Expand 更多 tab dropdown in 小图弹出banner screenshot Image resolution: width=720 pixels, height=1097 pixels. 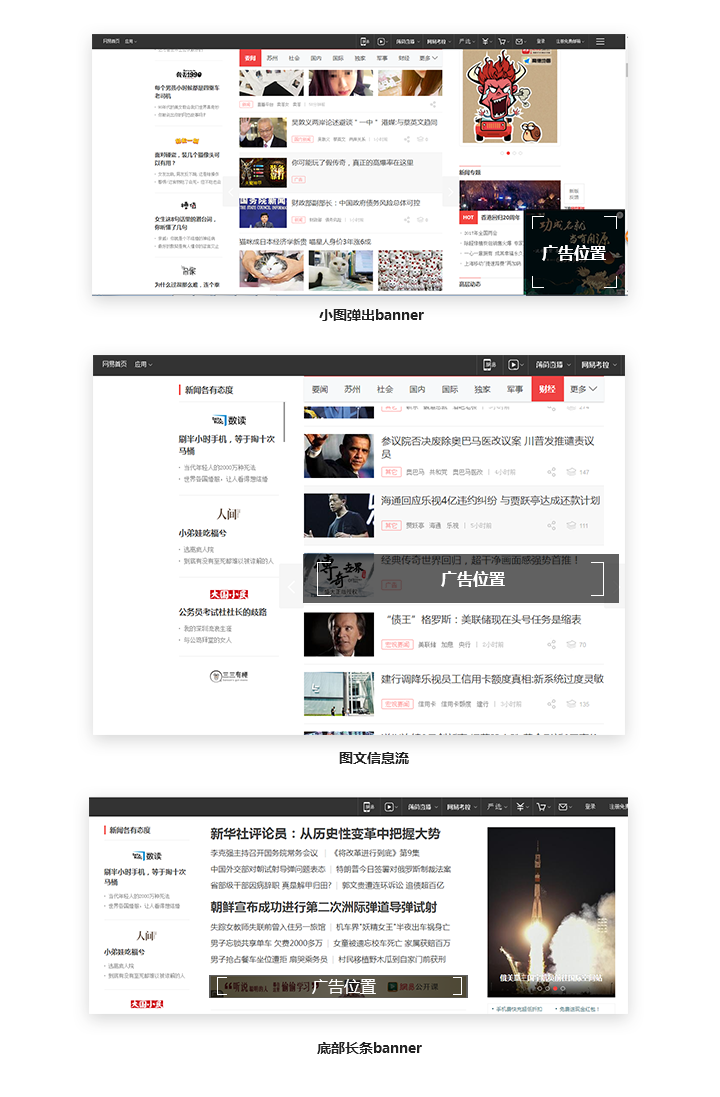tap(428, 58)
